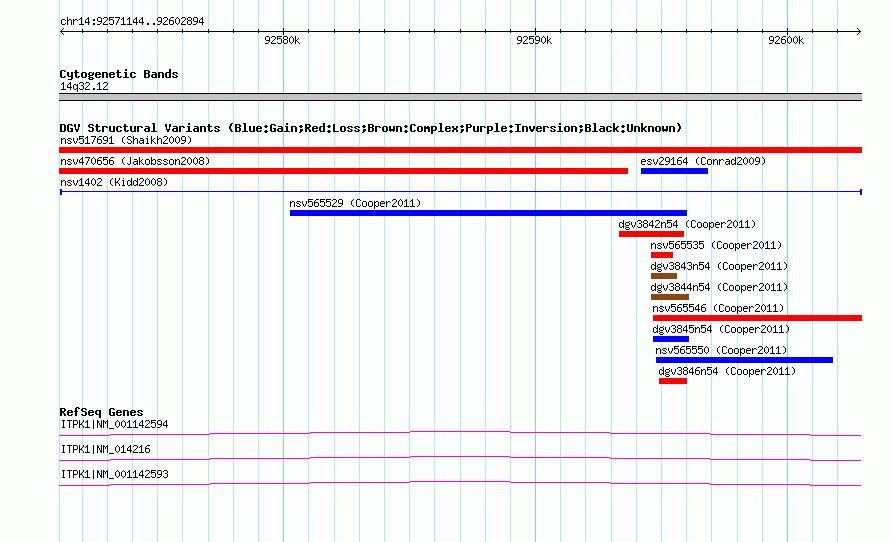Click the dgv3842n54 red loss bar
Screen dimensions: 890x542
pos(651,234)
